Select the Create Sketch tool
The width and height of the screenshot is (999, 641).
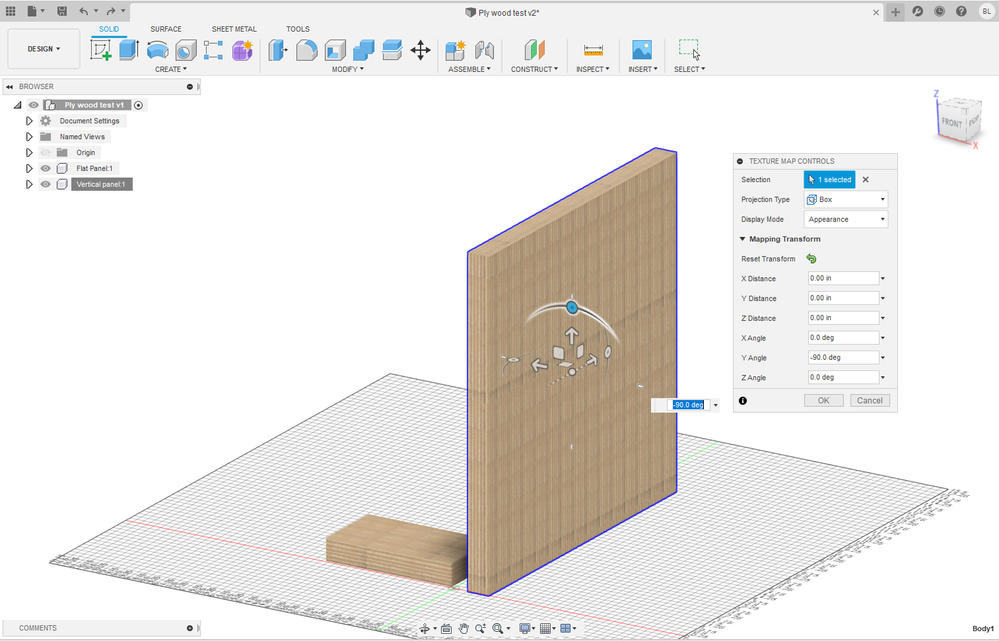coord(101,50)
